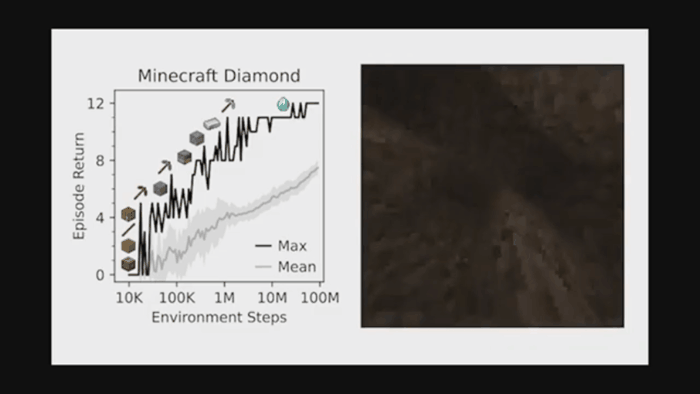Click the '0' y-axis tick label

coord(100,275)
